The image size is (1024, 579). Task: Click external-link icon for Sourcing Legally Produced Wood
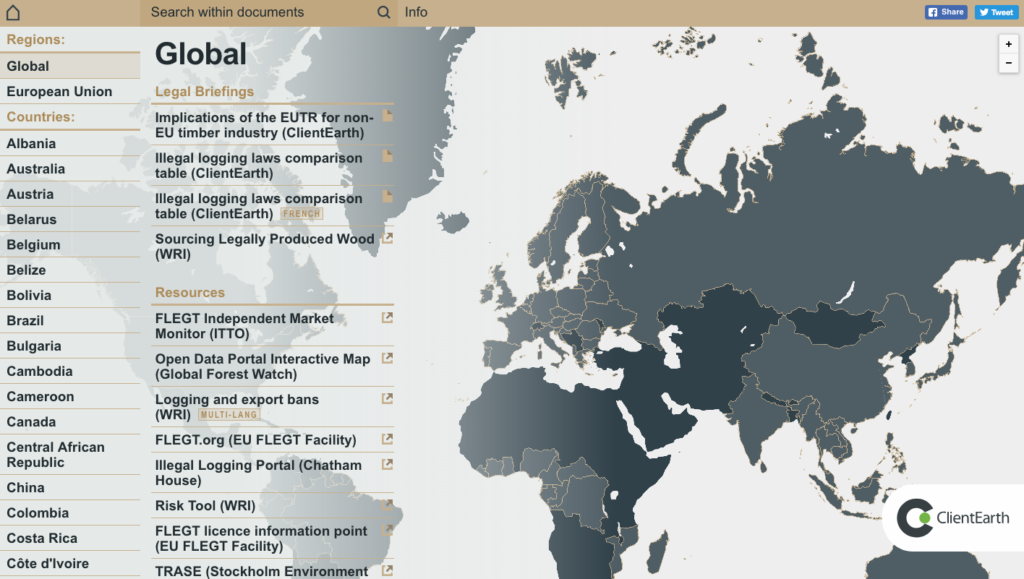(x=387, y=238)
